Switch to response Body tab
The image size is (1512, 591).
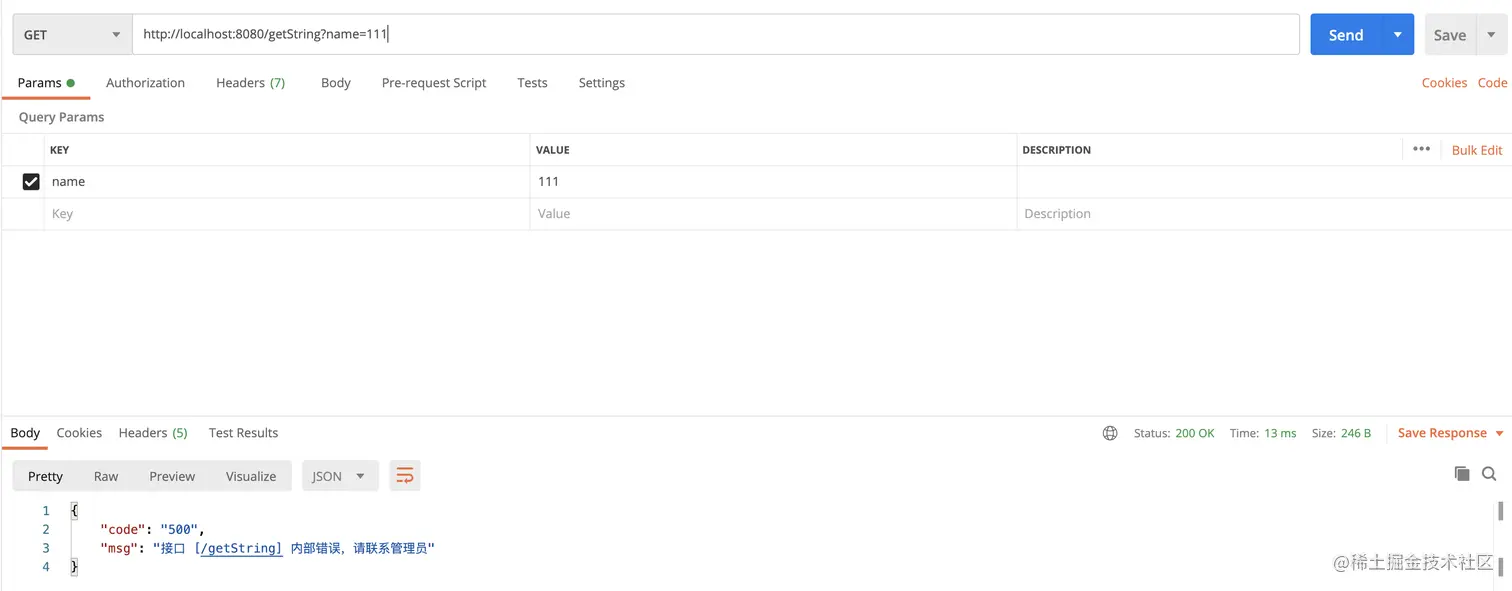point(25,433)
